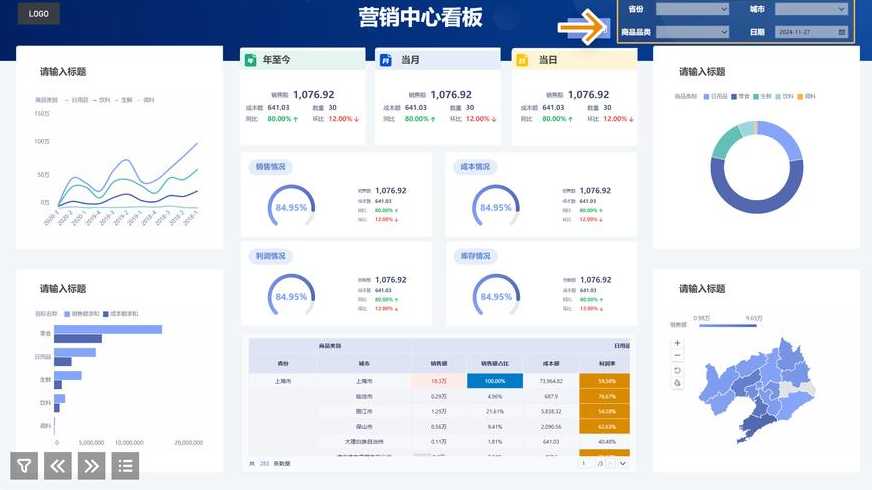Click the LOGO placeholder
This screenshot has height=490, width=872.
[x=38, y=13]
